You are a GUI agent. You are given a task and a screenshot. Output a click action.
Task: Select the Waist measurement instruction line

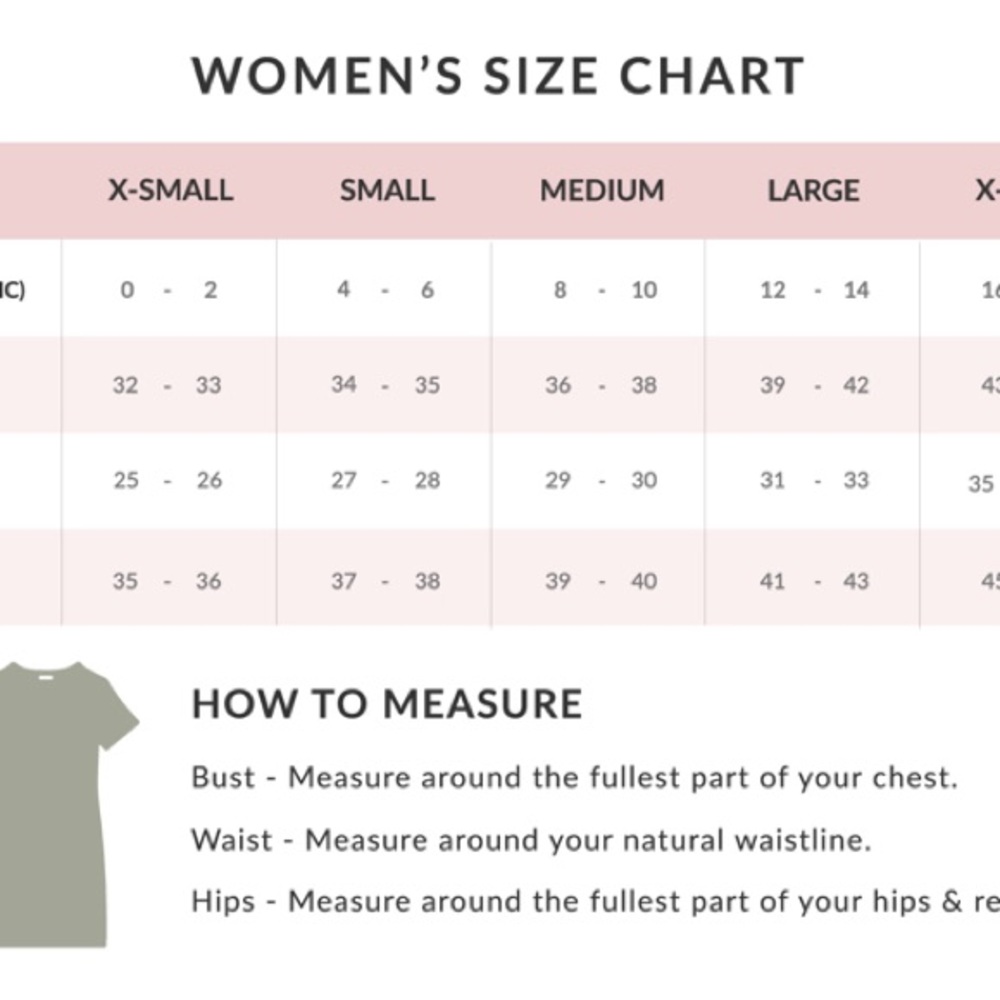pyautogui.click(x=531, y=840)
